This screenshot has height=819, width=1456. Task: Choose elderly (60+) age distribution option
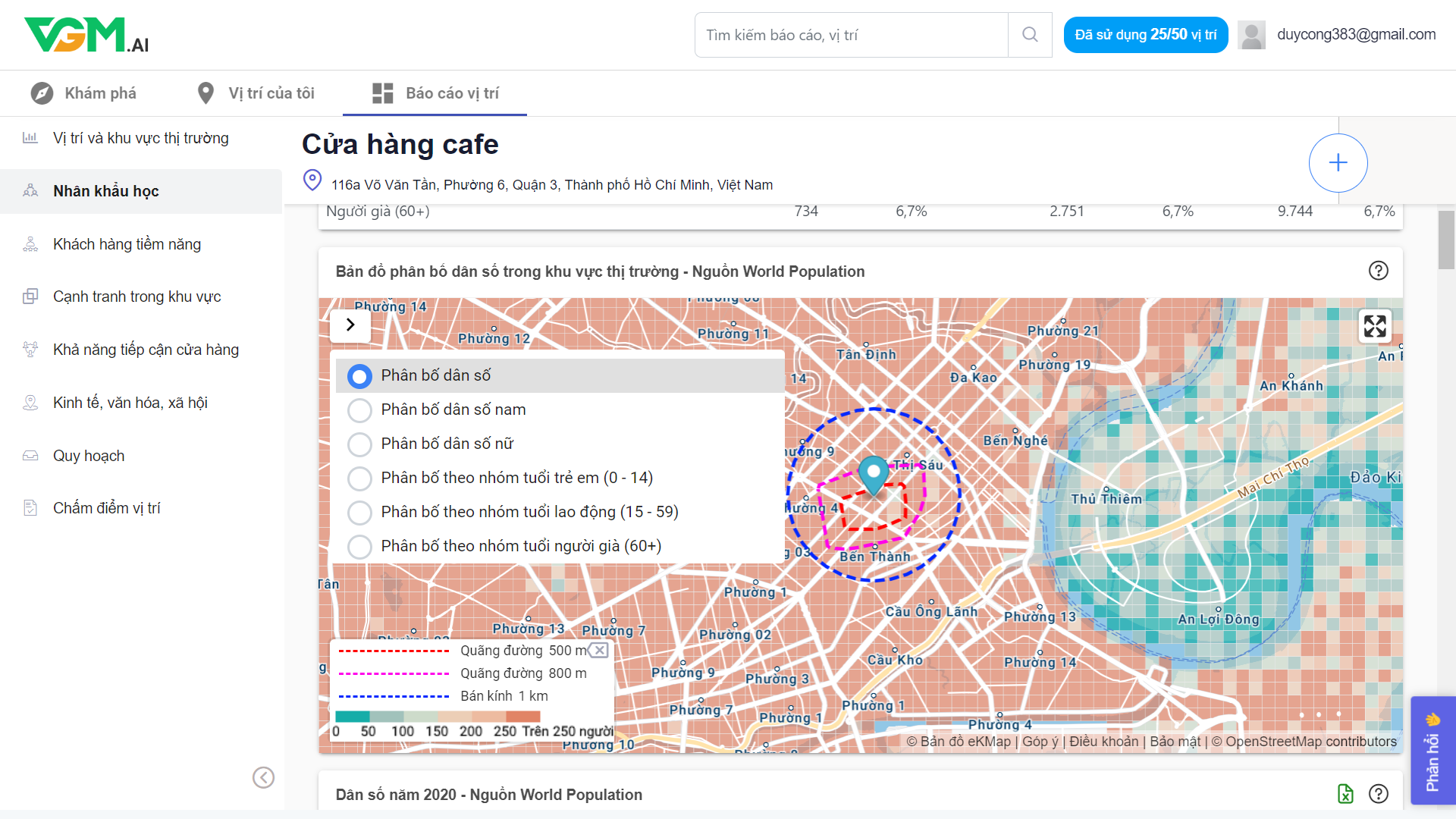click(359, 547)
